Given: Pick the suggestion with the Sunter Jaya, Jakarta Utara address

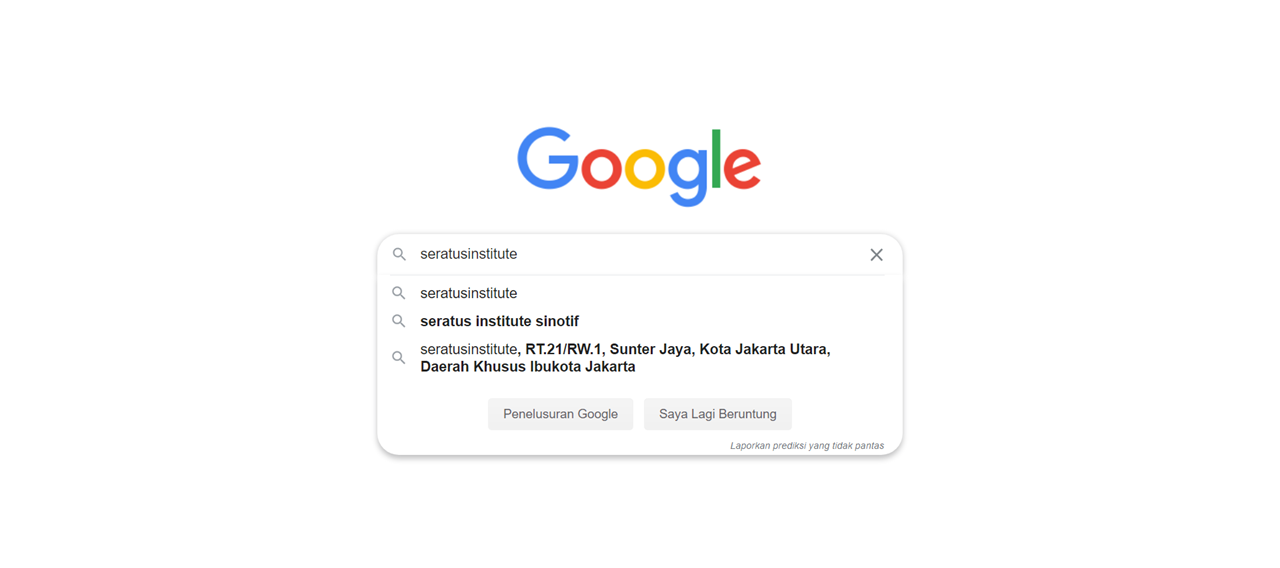Looking at the screenshot, I should pyautogui.click(x=640, y=358).
